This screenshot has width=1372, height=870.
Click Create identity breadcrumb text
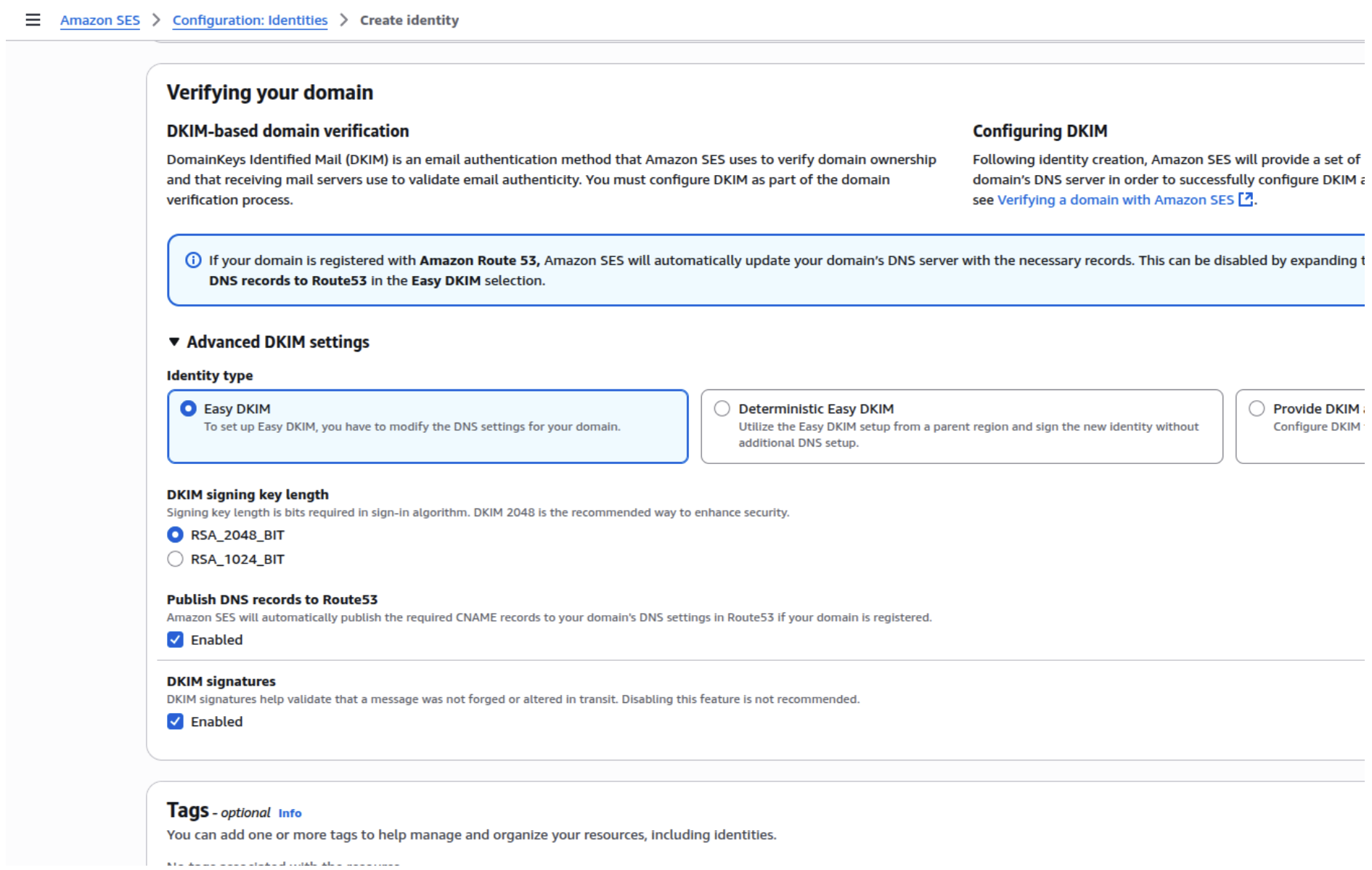(409, 20)
